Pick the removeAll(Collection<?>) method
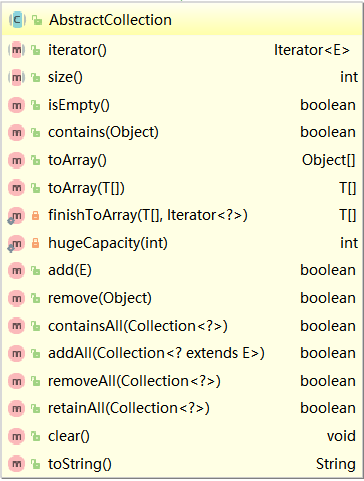The width and height of the screenshot is (364, 481). [182, 381]
